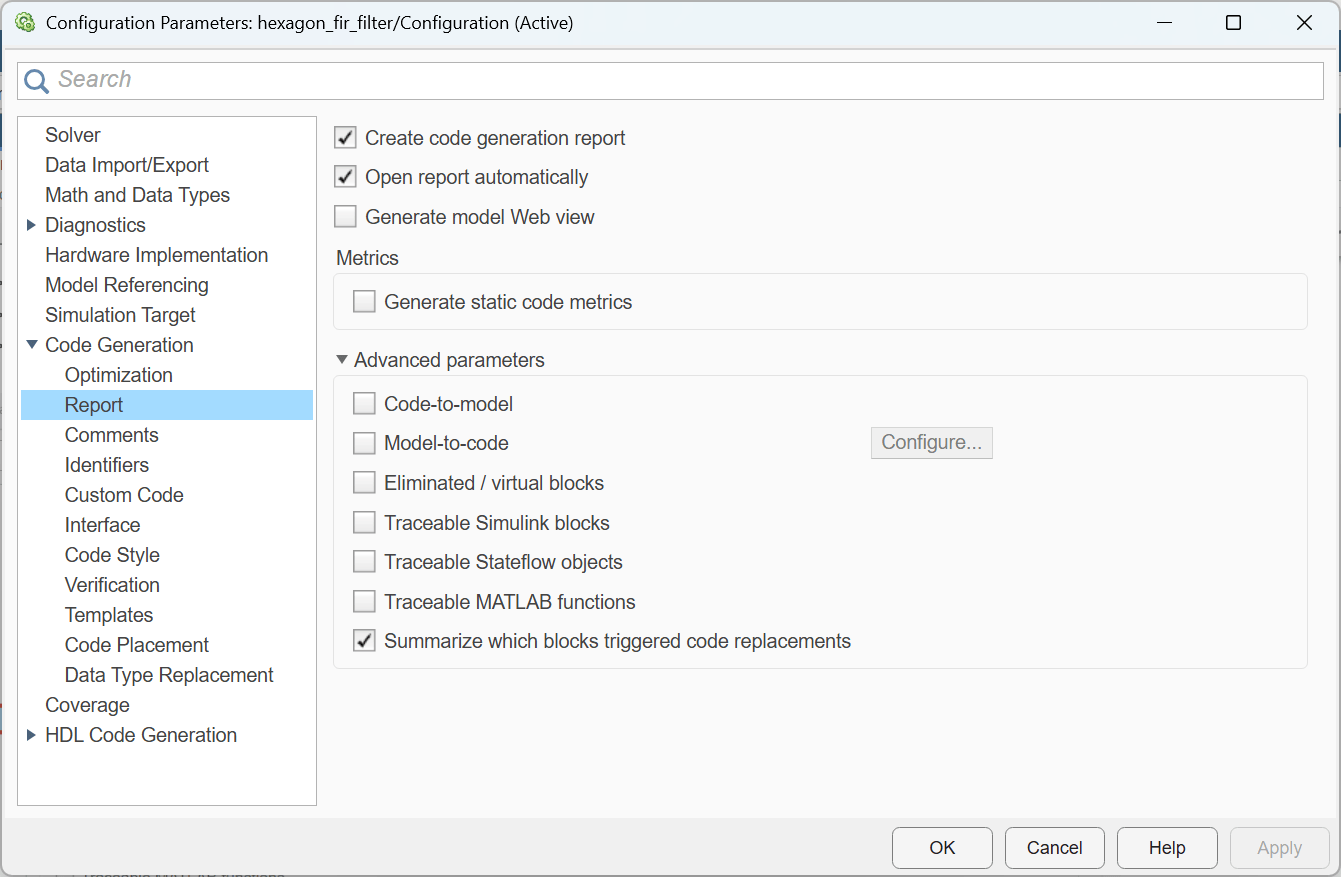Open Hardware Implementation pane
This screenshot has height=877, width=1341.
click(x=156, y=255)
